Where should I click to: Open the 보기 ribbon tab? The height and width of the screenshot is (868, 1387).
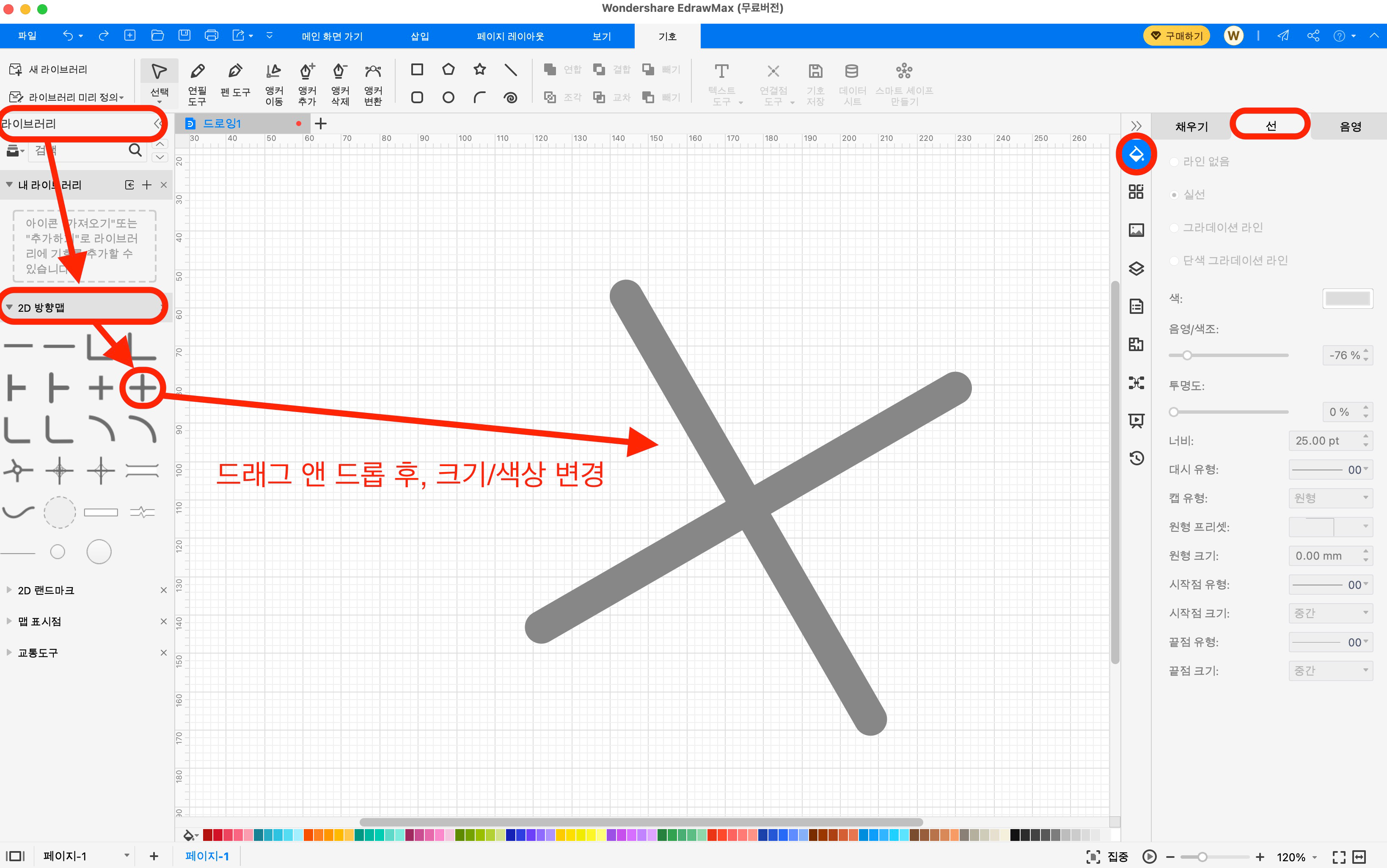coord(601,36)
